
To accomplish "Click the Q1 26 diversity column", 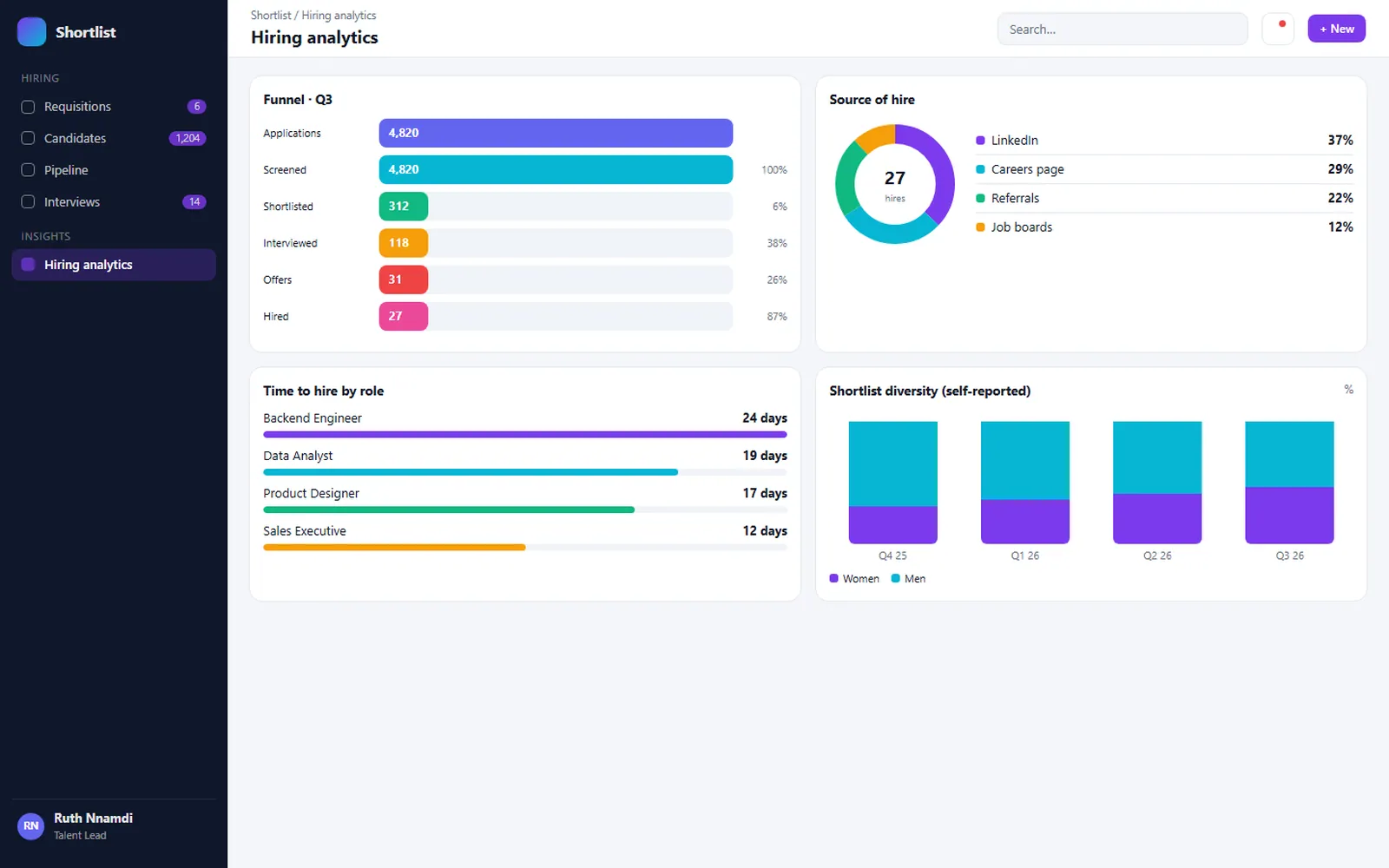I will pos(1025,483).
